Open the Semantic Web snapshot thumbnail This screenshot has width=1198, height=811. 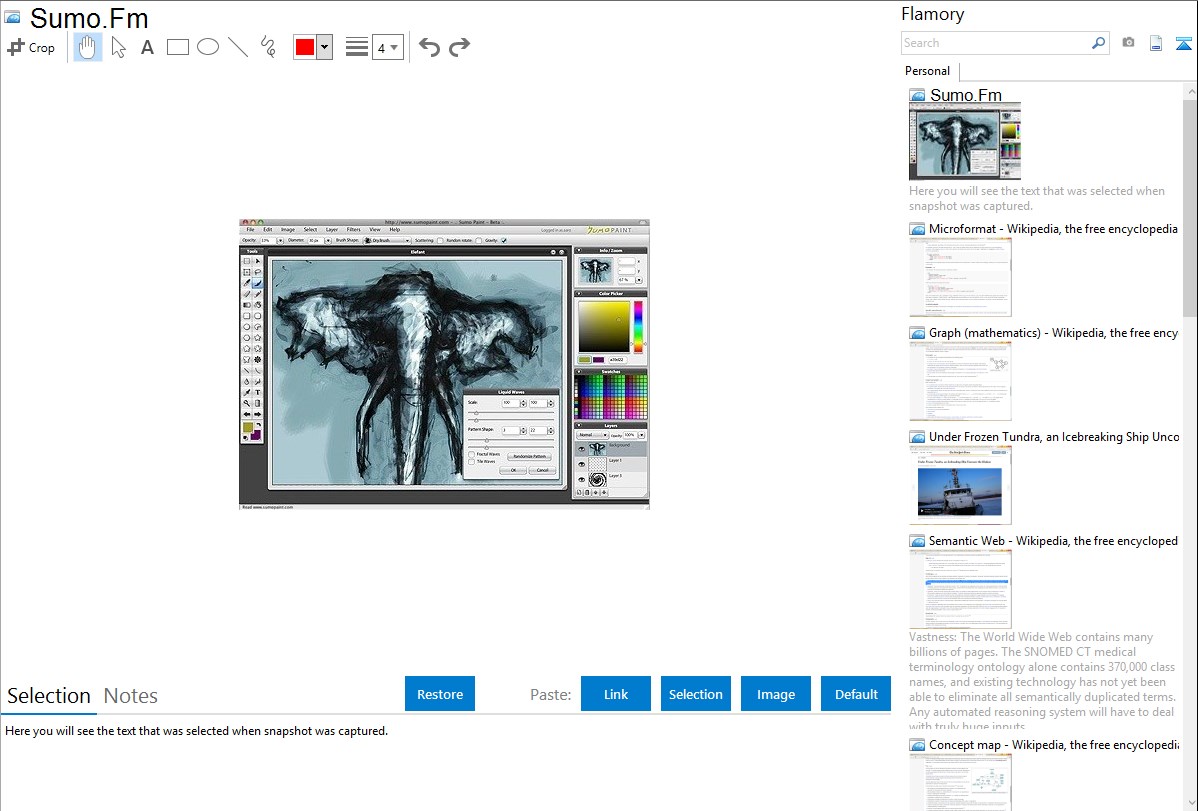point(960,589)
